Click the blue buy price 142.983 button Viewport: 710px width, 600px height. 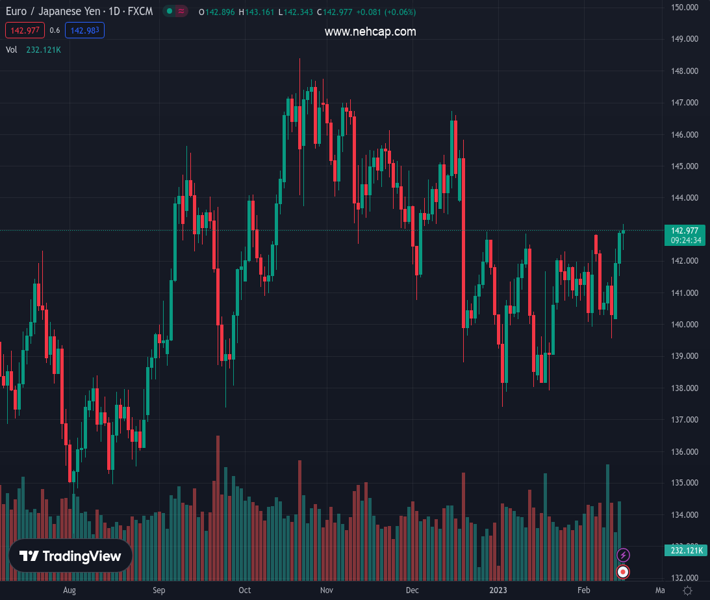pyautogui.click(x=85, y=30)
